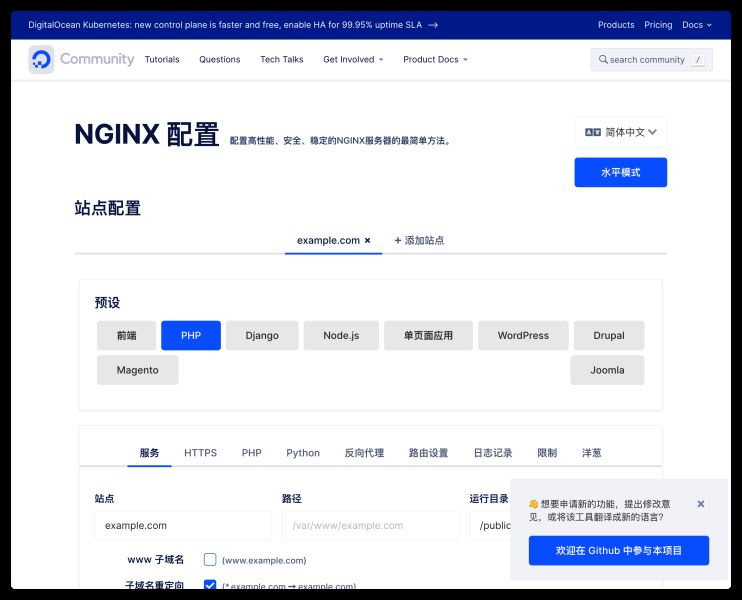742x600 pixels.
Task: Click 欢迎在 Github 中参与本项目 button
Action: pos(618,550)
